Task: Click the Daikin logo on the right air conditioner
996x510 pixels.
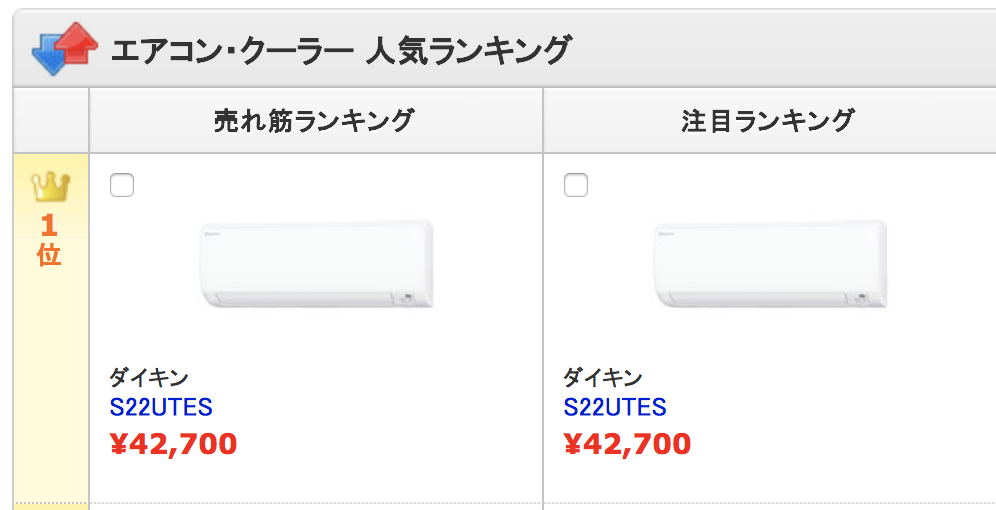Action: pos(665,234)
